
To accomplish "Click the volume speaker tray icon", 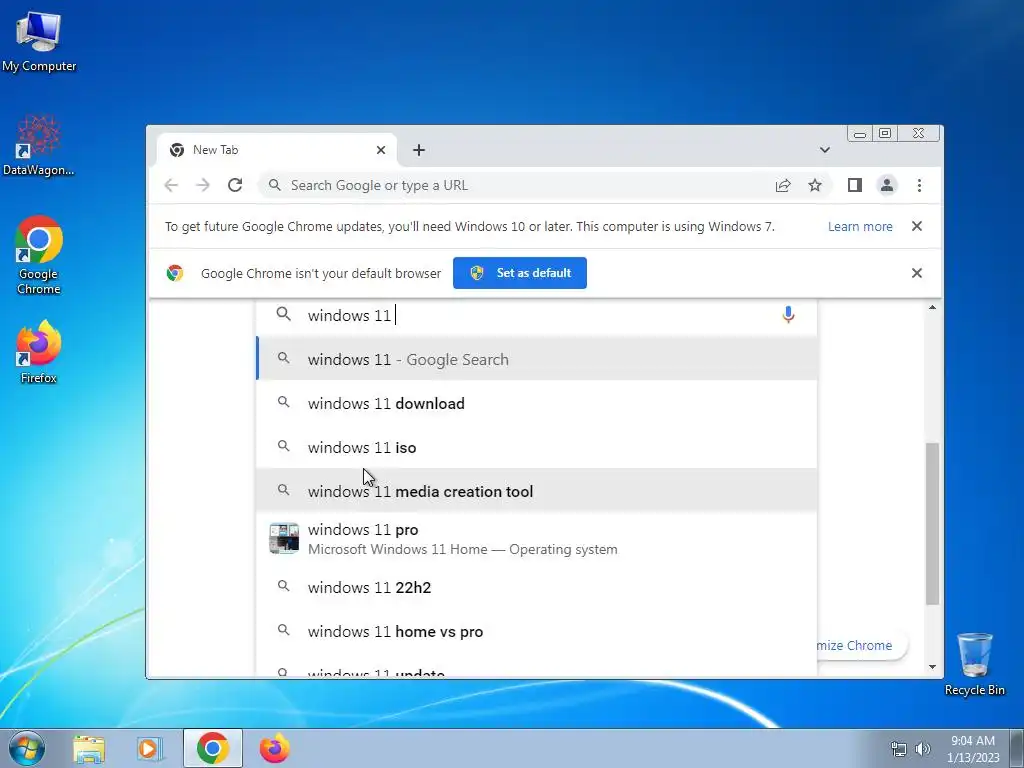I will click(922, 749).
